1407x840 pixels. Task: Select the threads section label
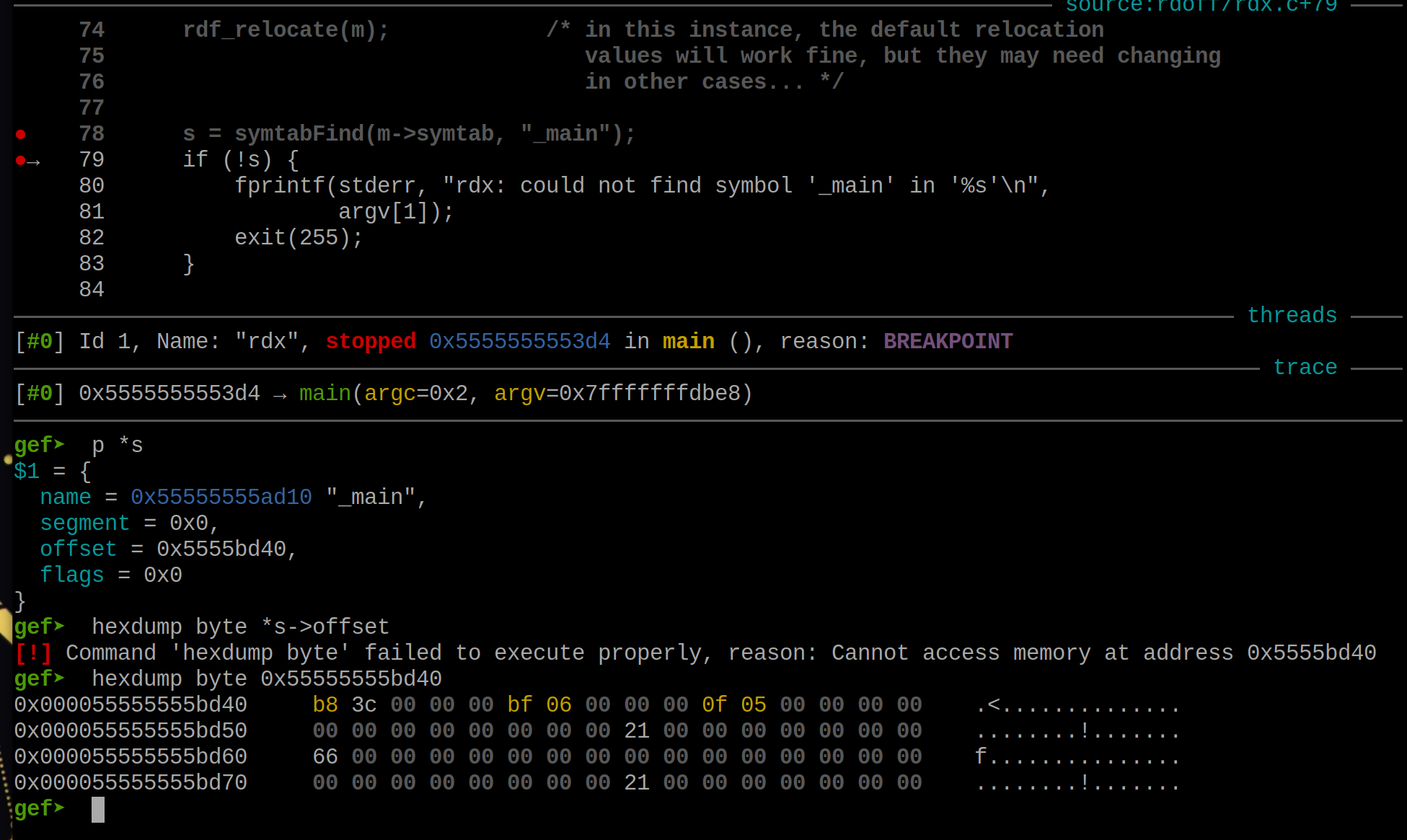click(1292, 316)
